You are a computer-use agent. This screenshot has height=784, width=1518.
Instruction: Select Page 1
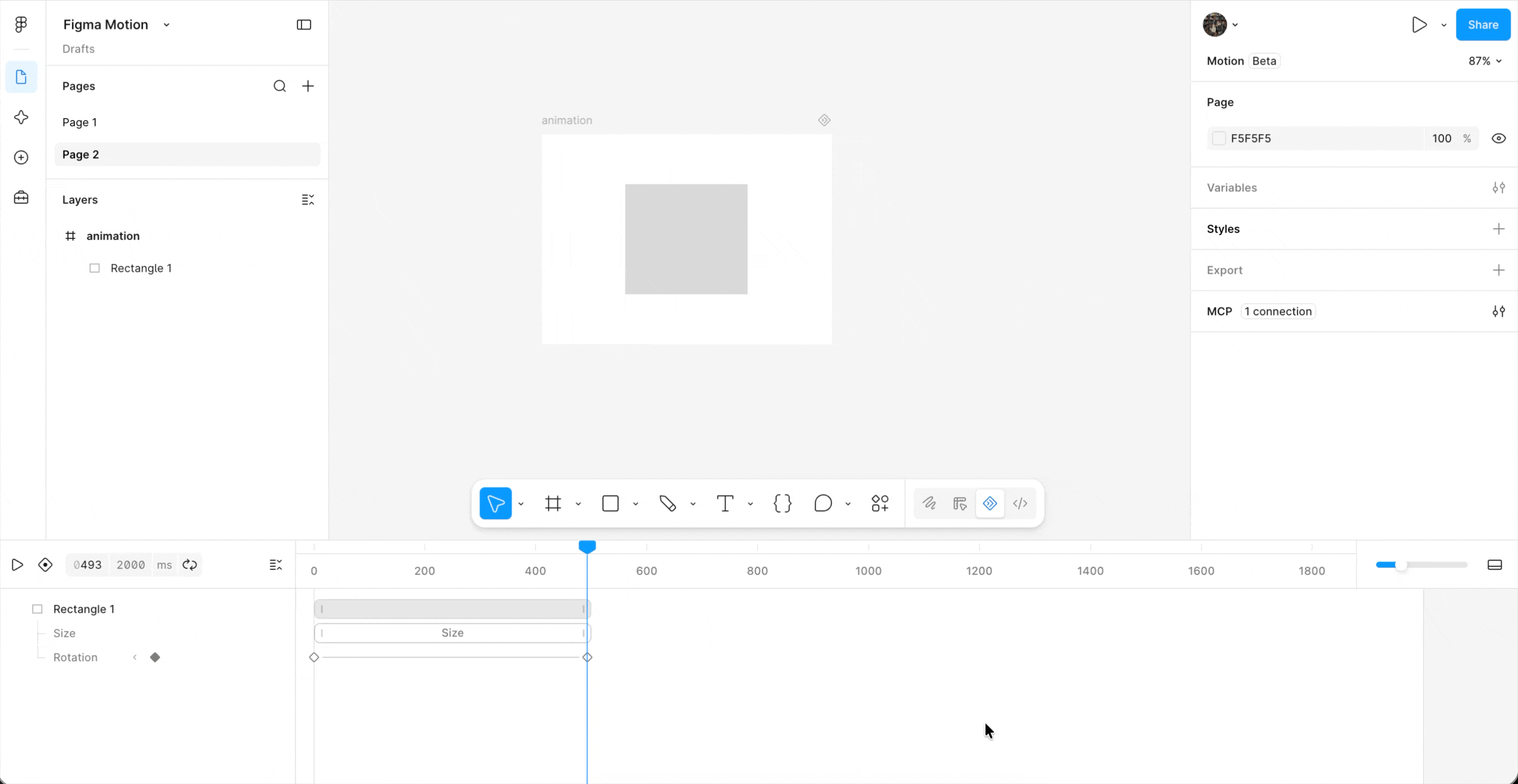[x=187, y=122]
